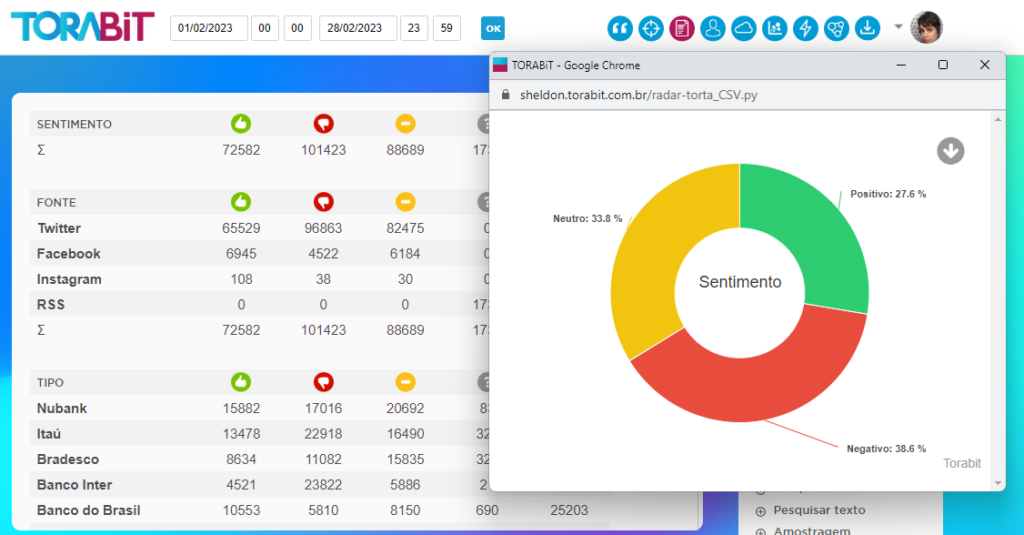Click Twitter negative count 96863
The height and width of the screenshot is (535, 1024).
323,228
